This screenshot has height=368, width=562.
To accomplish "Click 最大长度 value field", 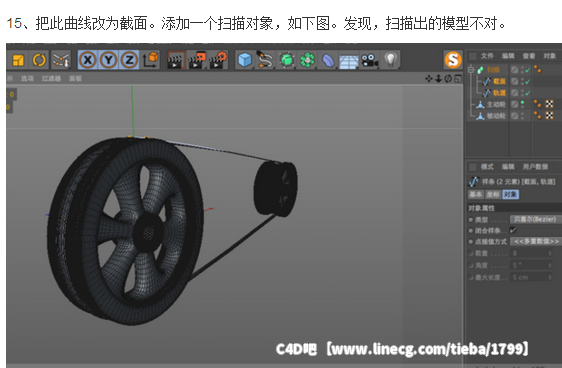I will (531, 277).
